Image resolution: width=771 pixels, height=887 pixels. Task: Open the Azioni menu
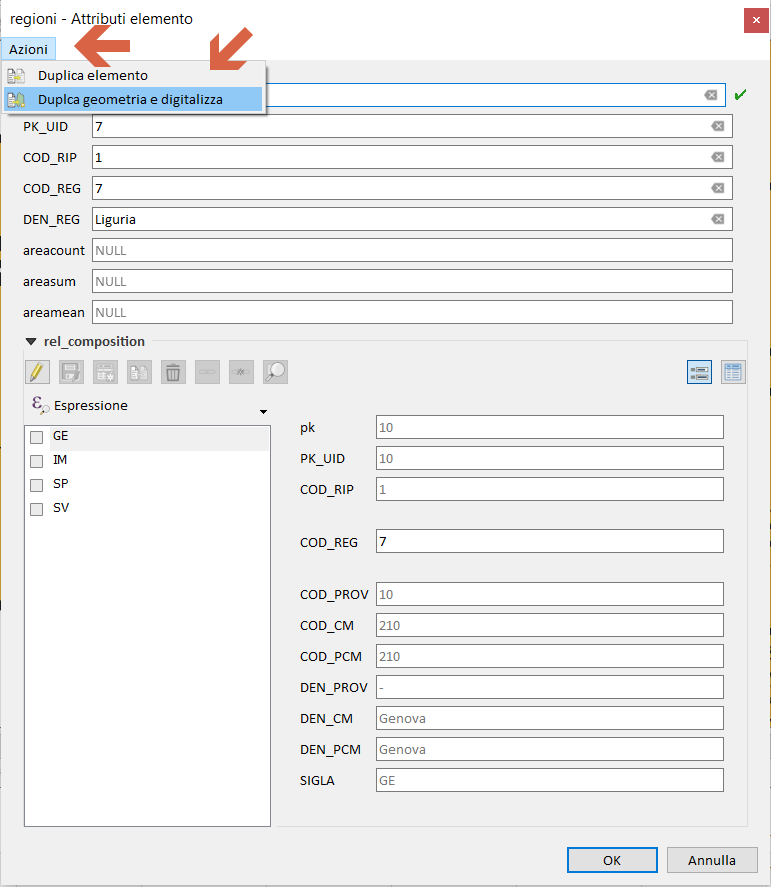28,49
